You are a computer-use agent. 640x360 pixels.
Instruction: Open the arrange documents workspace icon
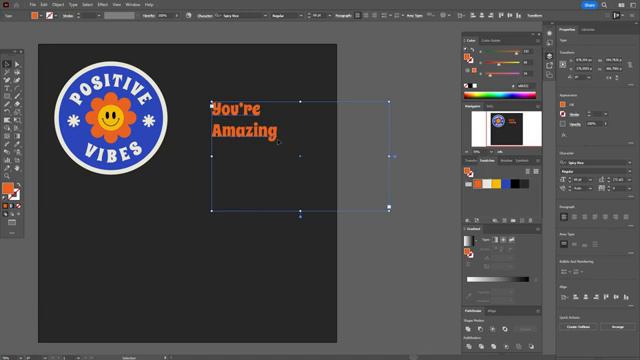coord(621,5)
